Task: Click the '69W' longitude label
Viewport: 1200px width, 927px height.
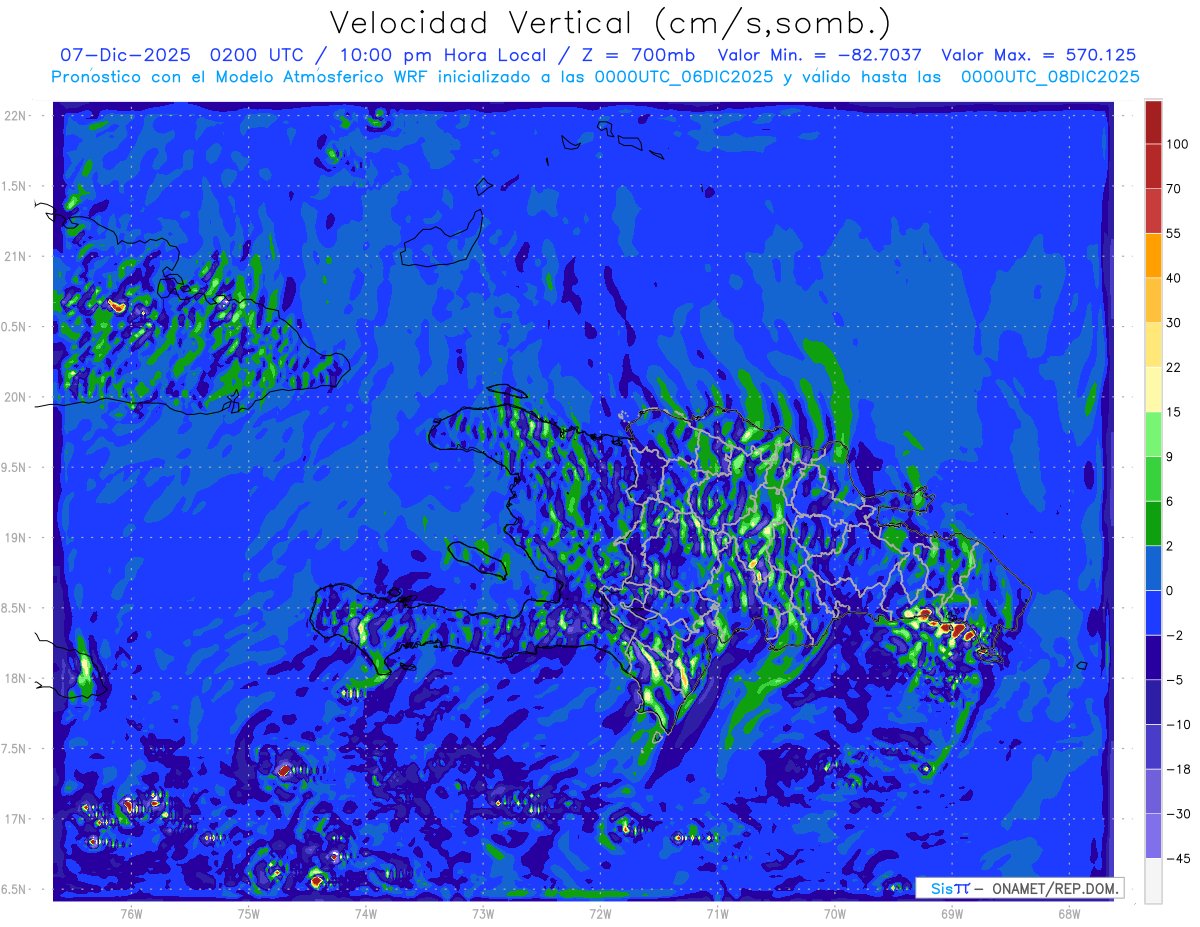Action: [952, 913]
